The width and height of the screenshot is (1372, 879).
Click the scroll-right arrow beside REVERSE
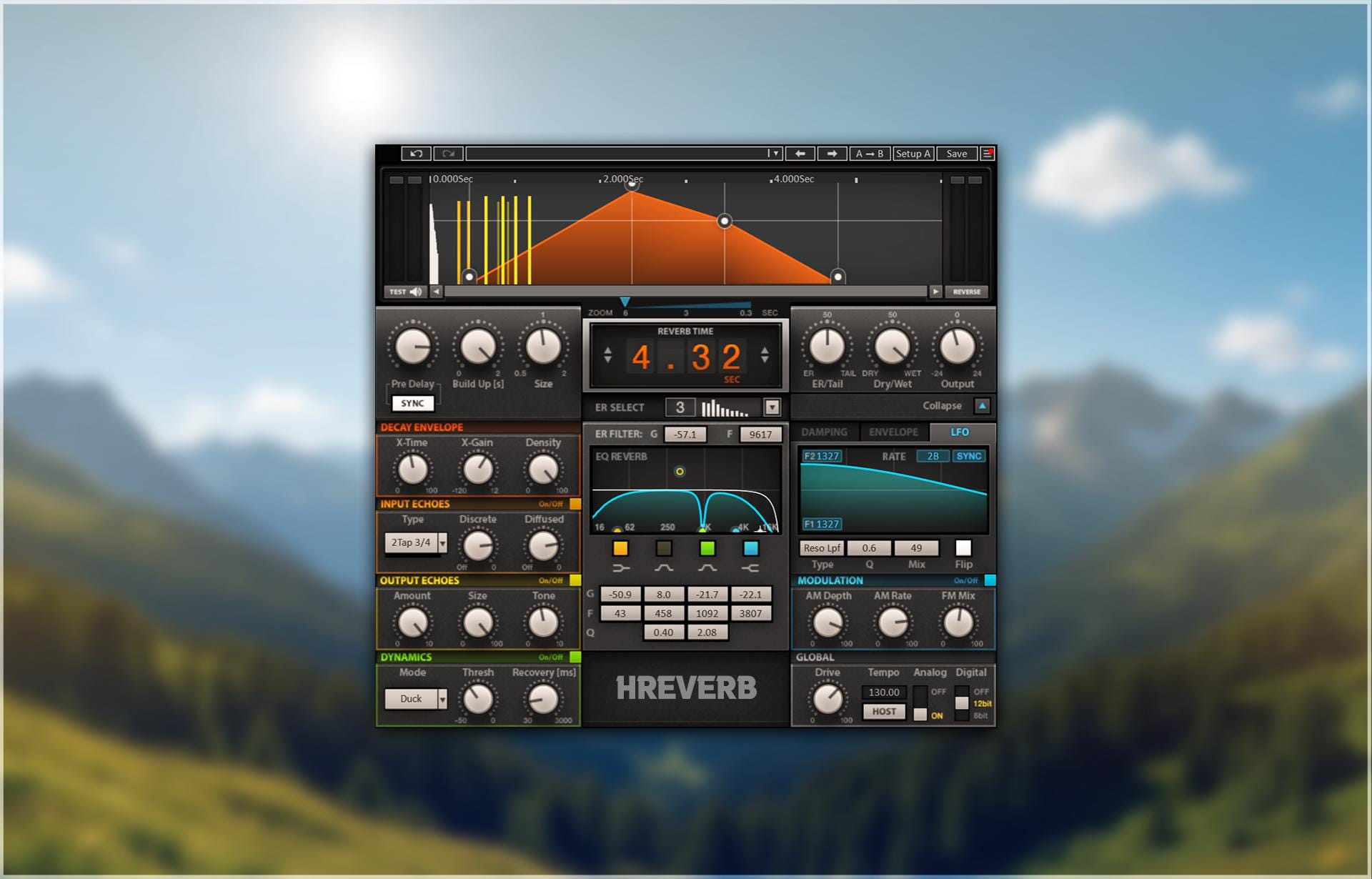935,292
